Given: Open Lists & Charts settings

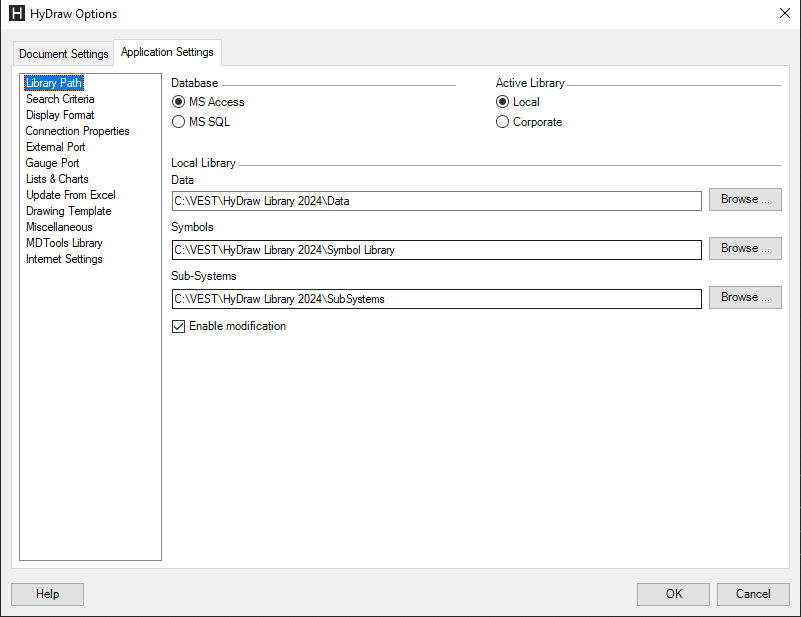Looking at the screenshot, I should coord(57,179).
